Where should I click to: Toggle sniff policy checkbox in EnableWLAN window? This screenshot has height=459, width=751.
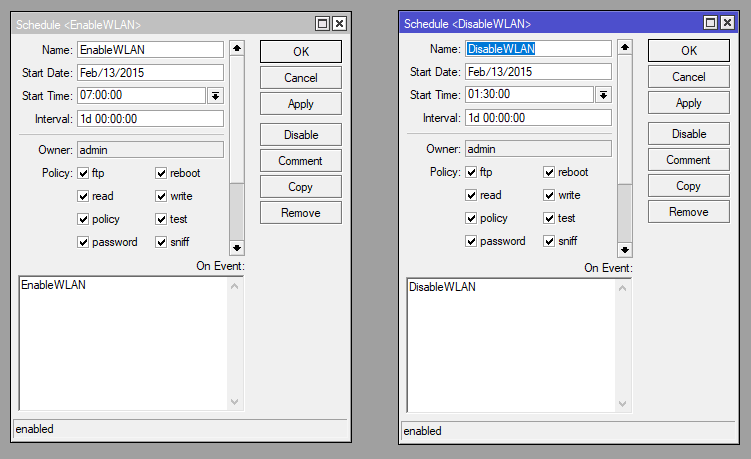(161, 242)
